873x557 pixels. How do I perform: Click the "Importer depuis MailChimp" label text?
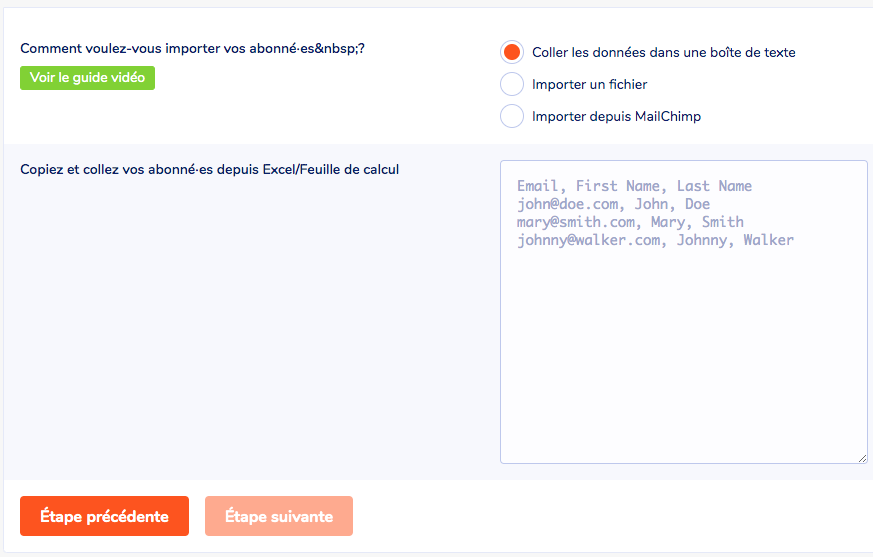point(616,116)
